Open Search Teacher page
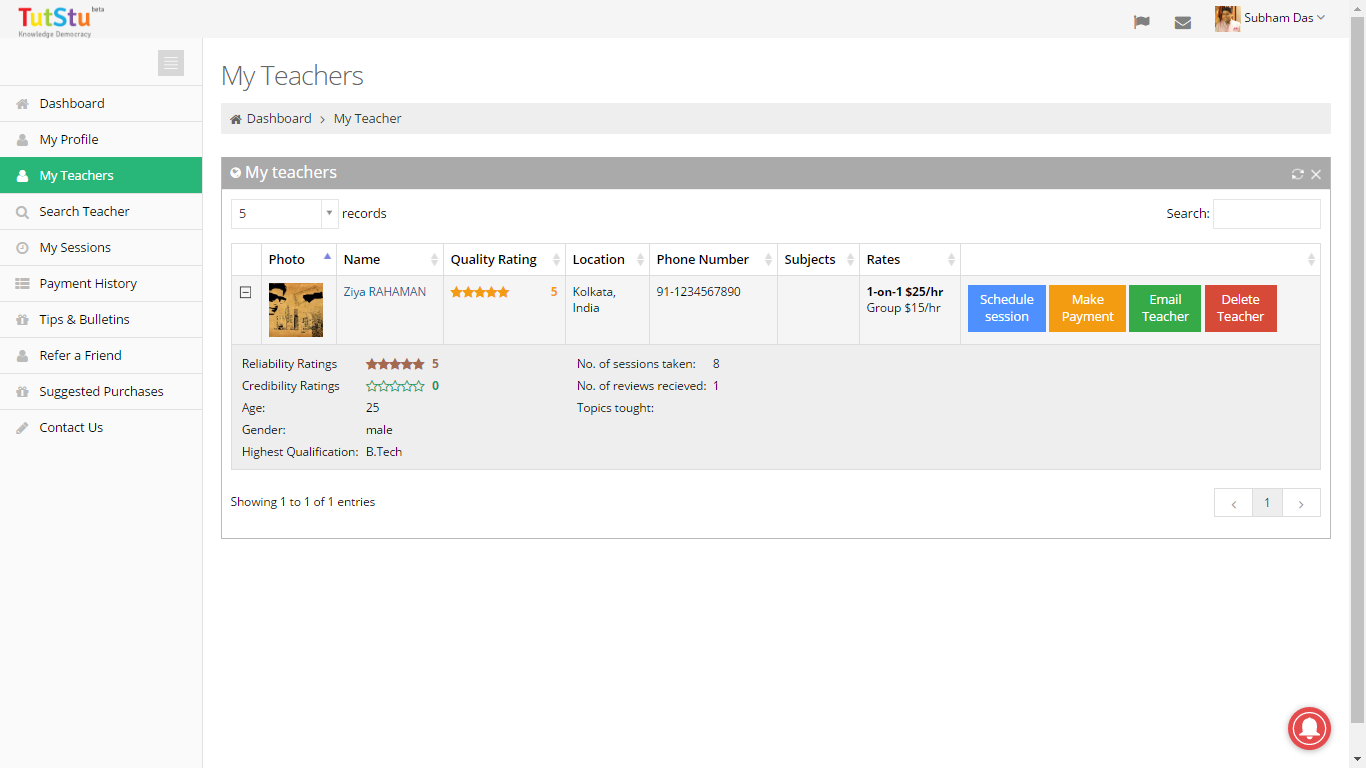 tap(101, 212)
